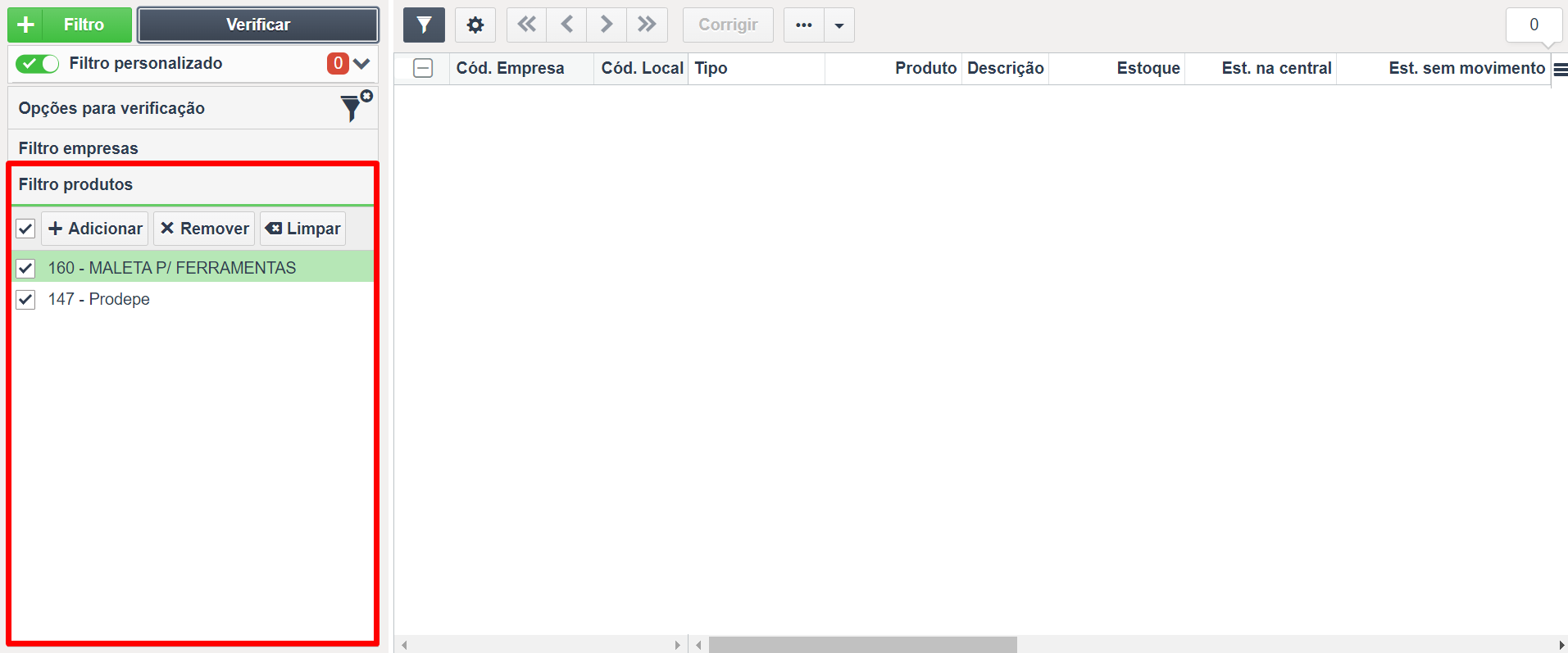Toggle the Filtro personalizado switch
This screenshot has height=653, width=1568.
37,63
